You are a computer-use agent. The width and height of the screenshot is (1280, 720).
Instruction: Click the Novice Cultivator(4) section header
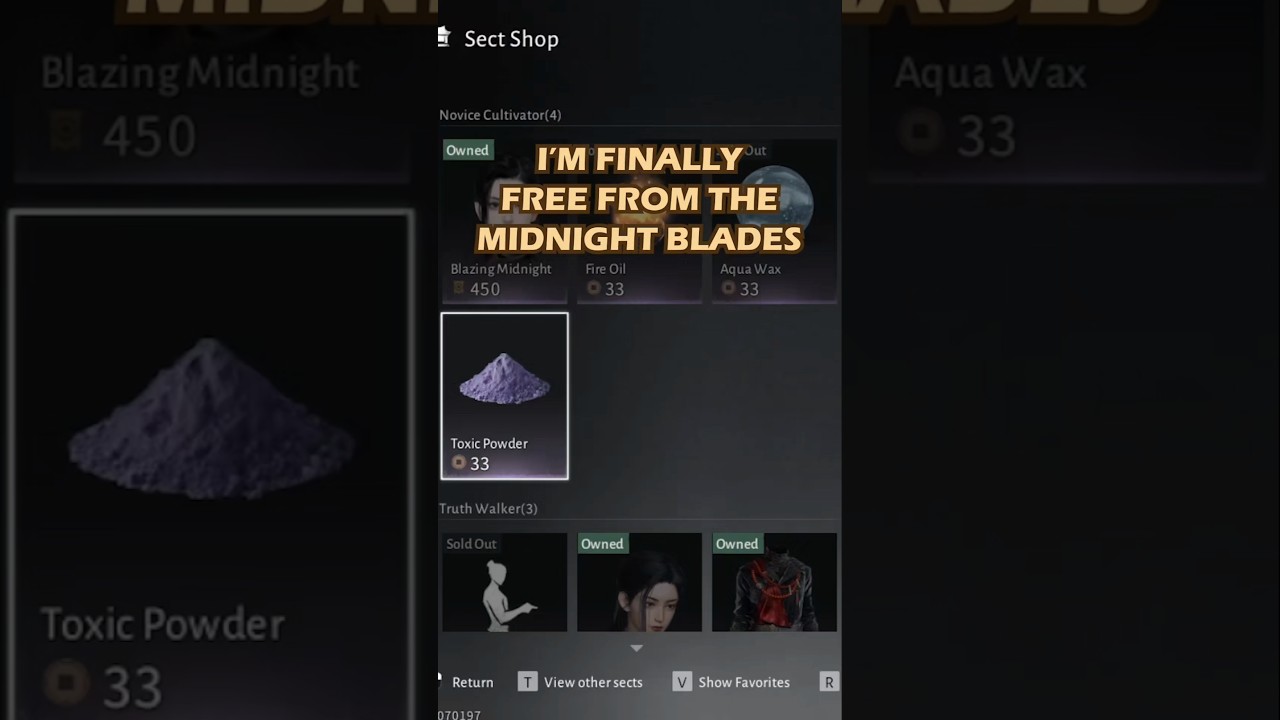coord(500,115)
